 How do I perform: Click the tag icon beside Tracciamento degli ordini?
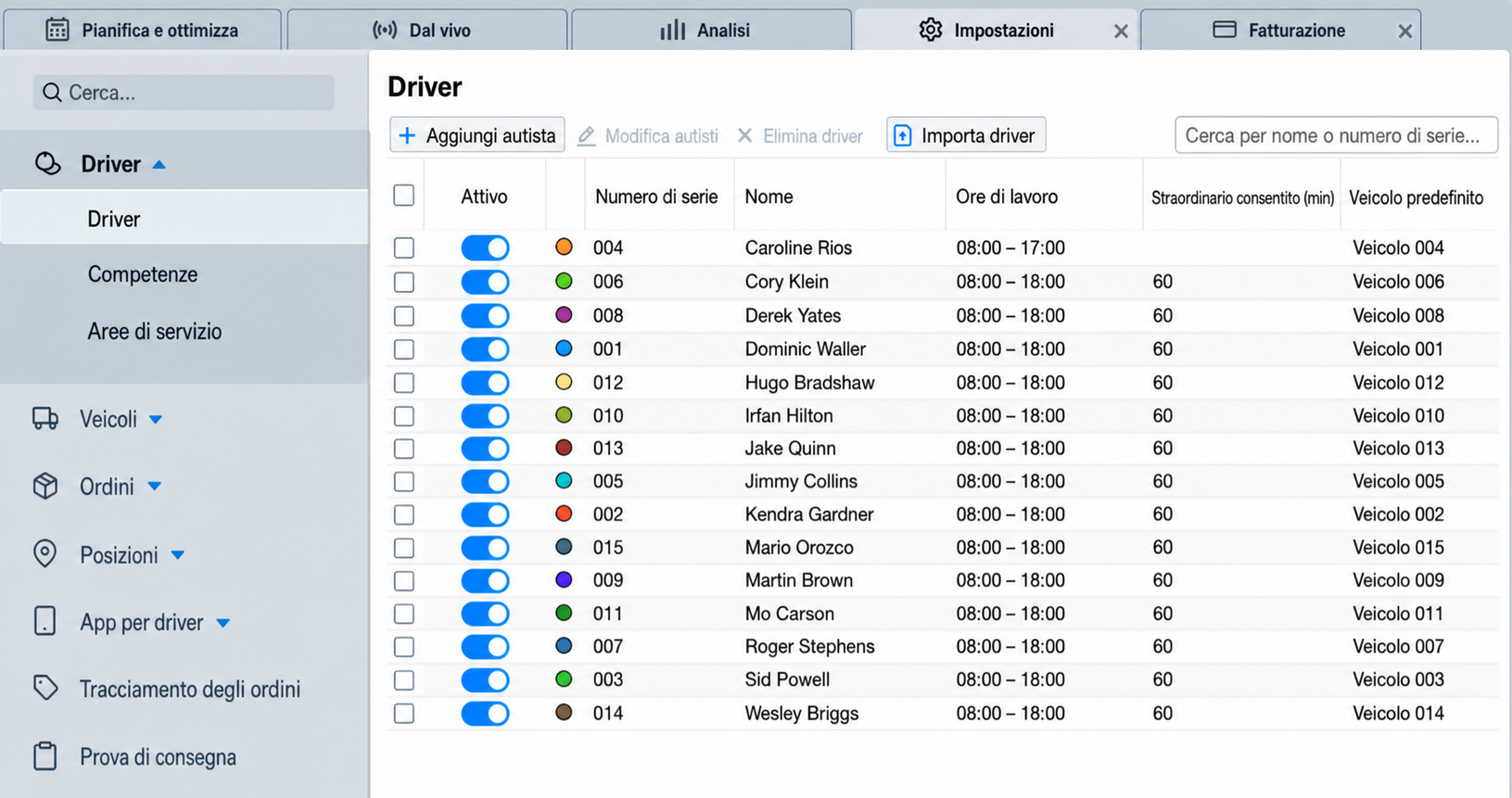[45, 688]
